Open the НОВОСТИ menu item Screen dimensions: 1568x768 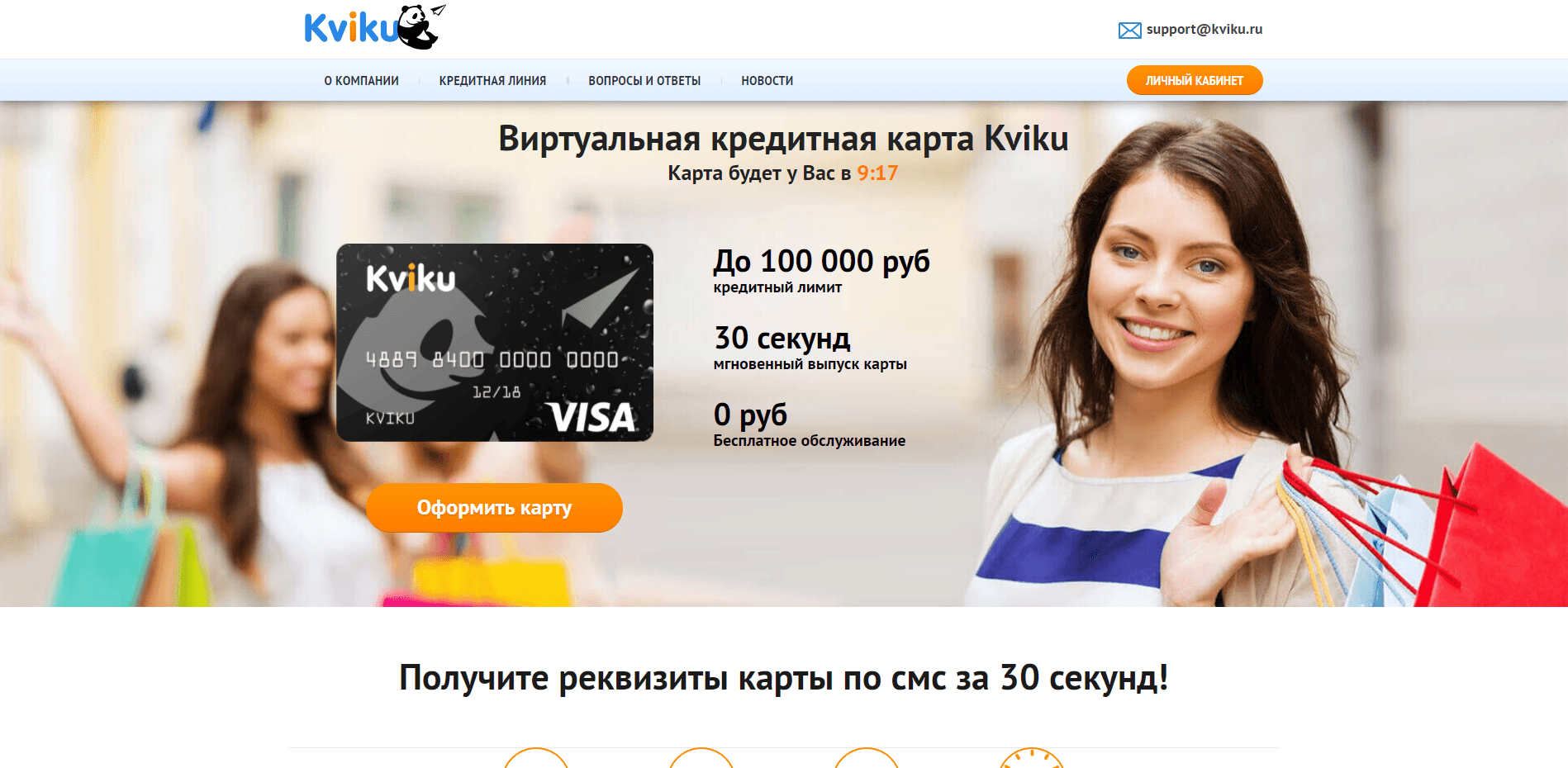767,81
